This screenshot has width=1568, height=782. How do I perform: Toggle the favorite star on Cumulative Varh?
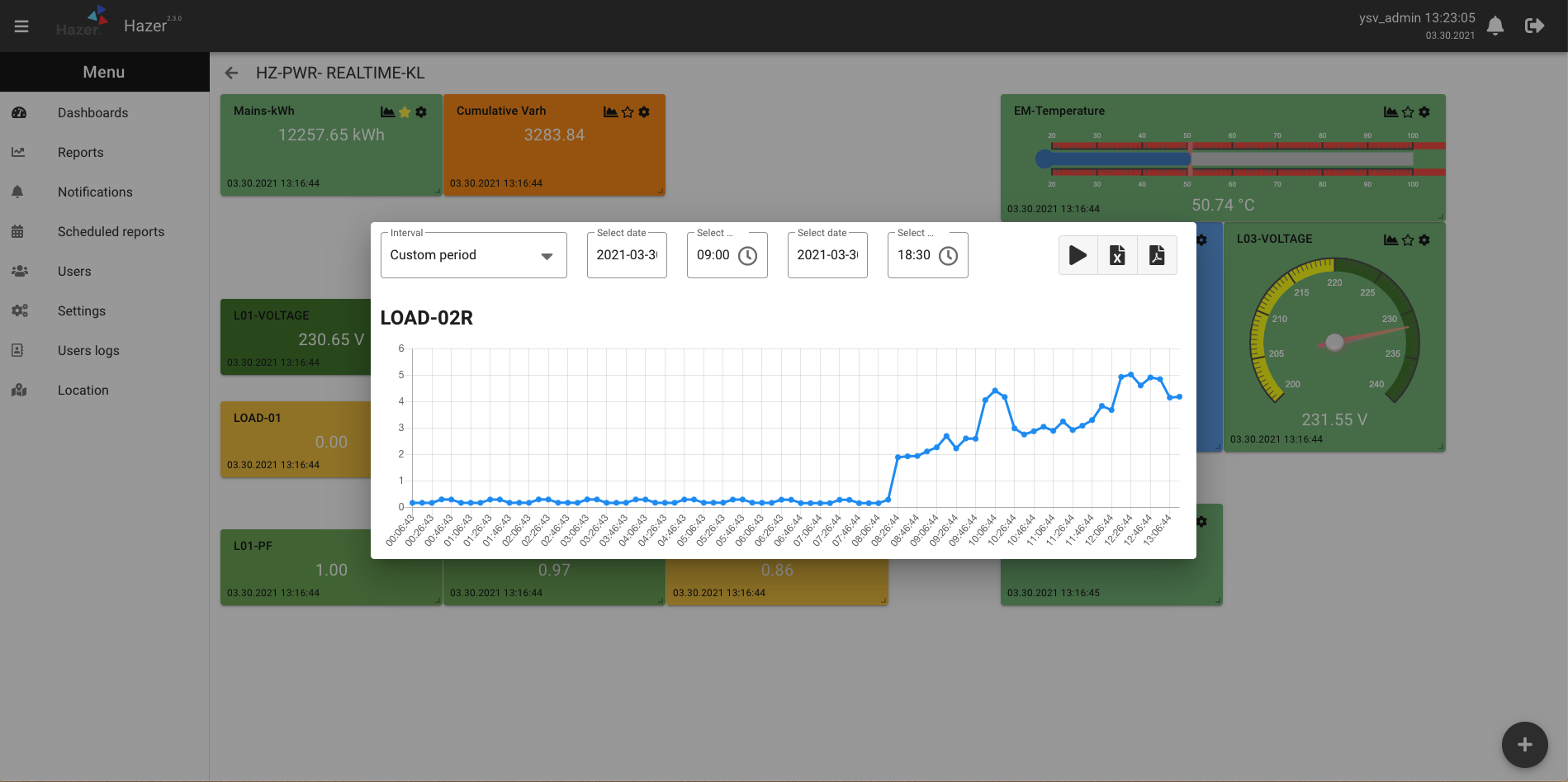click(x=628, y=111)
